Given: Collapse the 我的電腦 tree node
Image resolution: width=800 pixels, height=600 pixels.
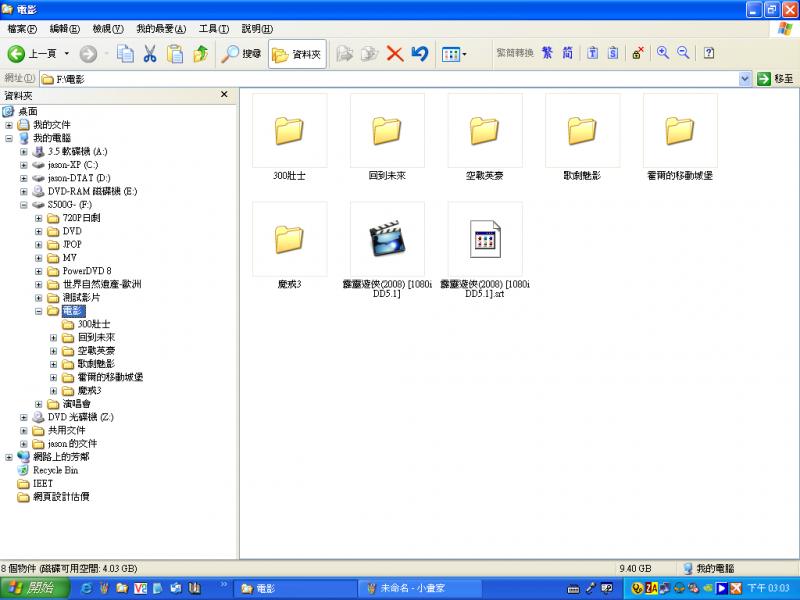Looking at the screenshot, I should (x=9, y=138).
